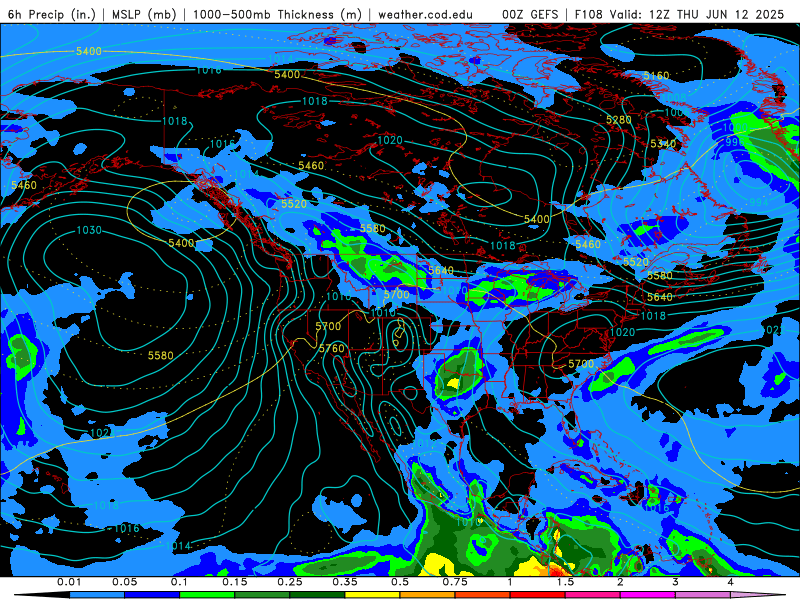Select the 5340 thickness contour label
This screenshot has width=800, height=600.
(x=663, y=143)
